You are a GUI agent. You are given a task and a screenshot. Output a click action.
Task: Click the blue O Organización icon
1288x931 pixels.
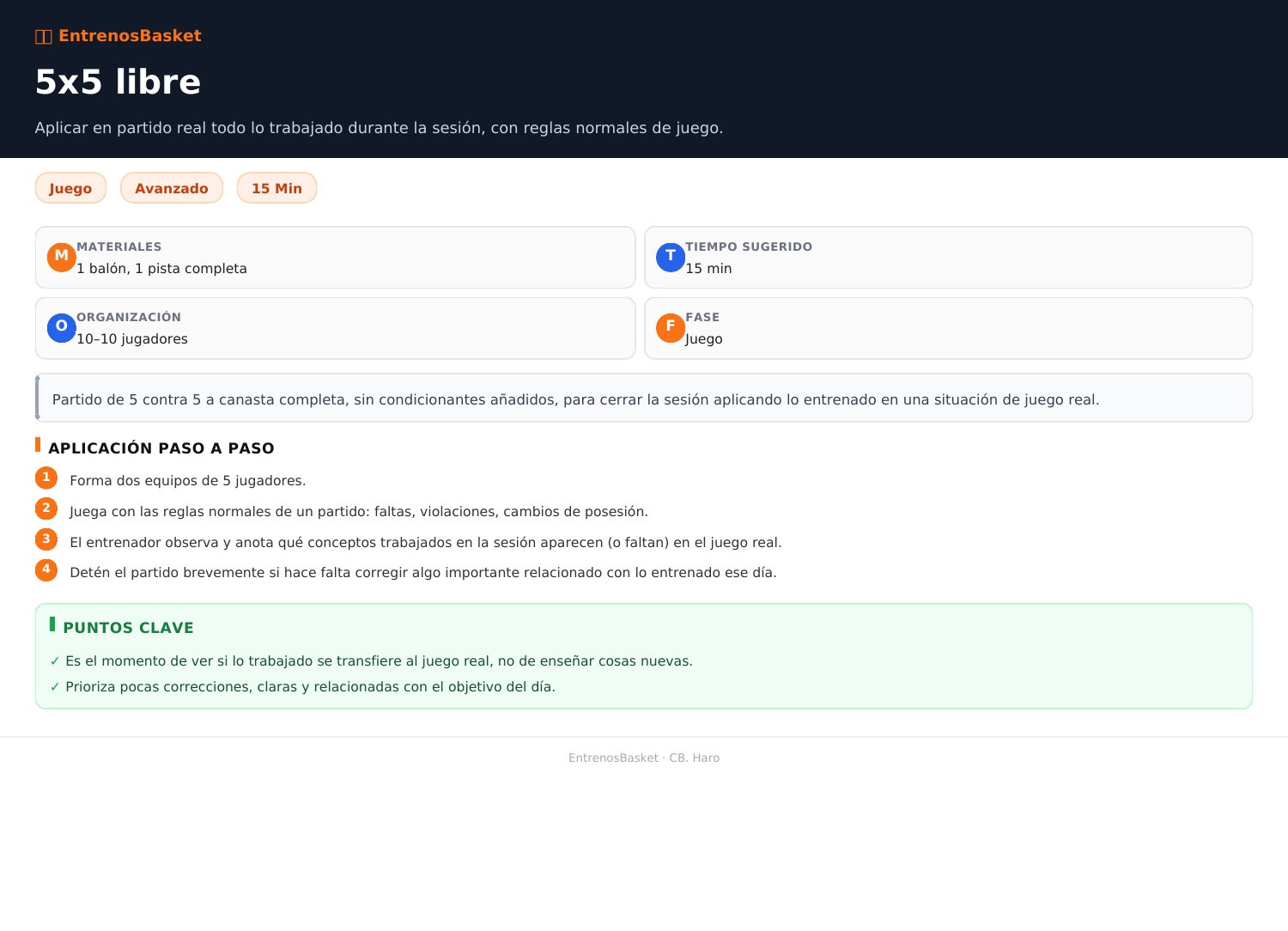point(62,328)
